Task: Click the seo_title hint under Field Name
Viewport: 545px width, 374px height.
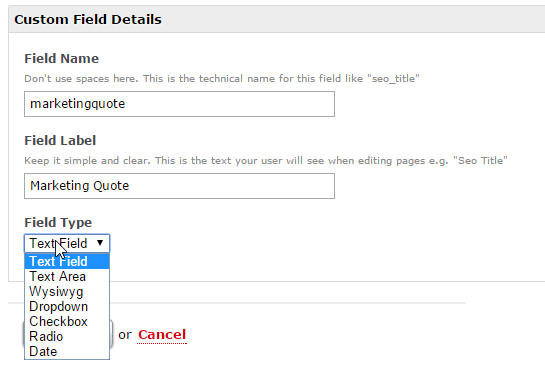Action: pyautogui.click(x=393, y=79)
